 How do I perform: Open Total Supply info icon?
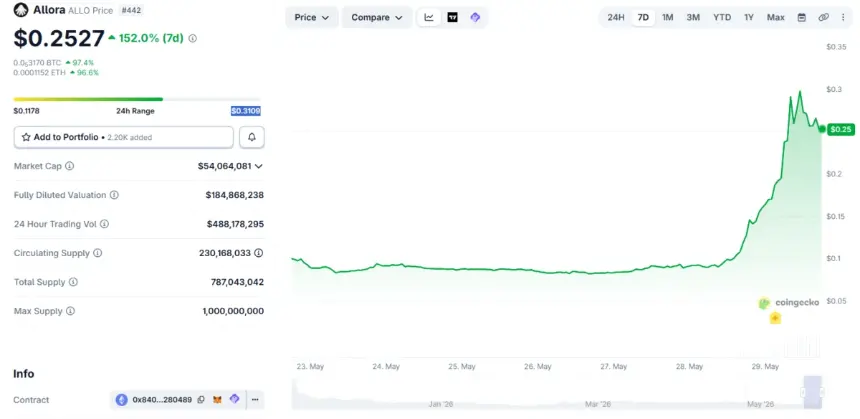coord(73,282)
